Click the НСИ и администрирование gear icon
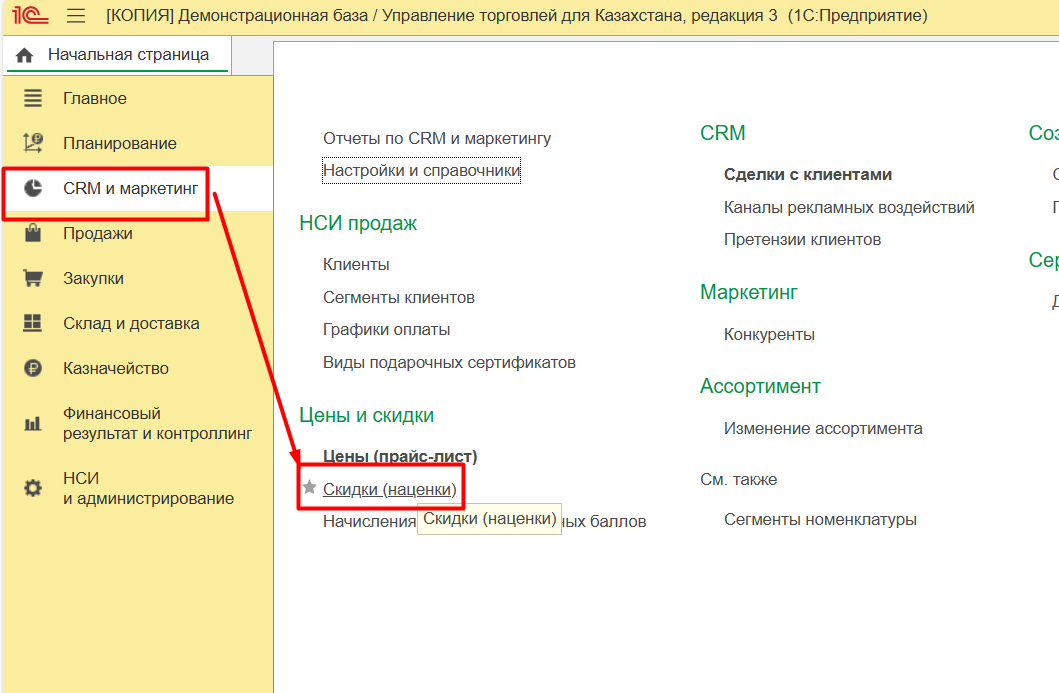The height and width of the screenshot is (693, 1059). (x=33, y=488)
